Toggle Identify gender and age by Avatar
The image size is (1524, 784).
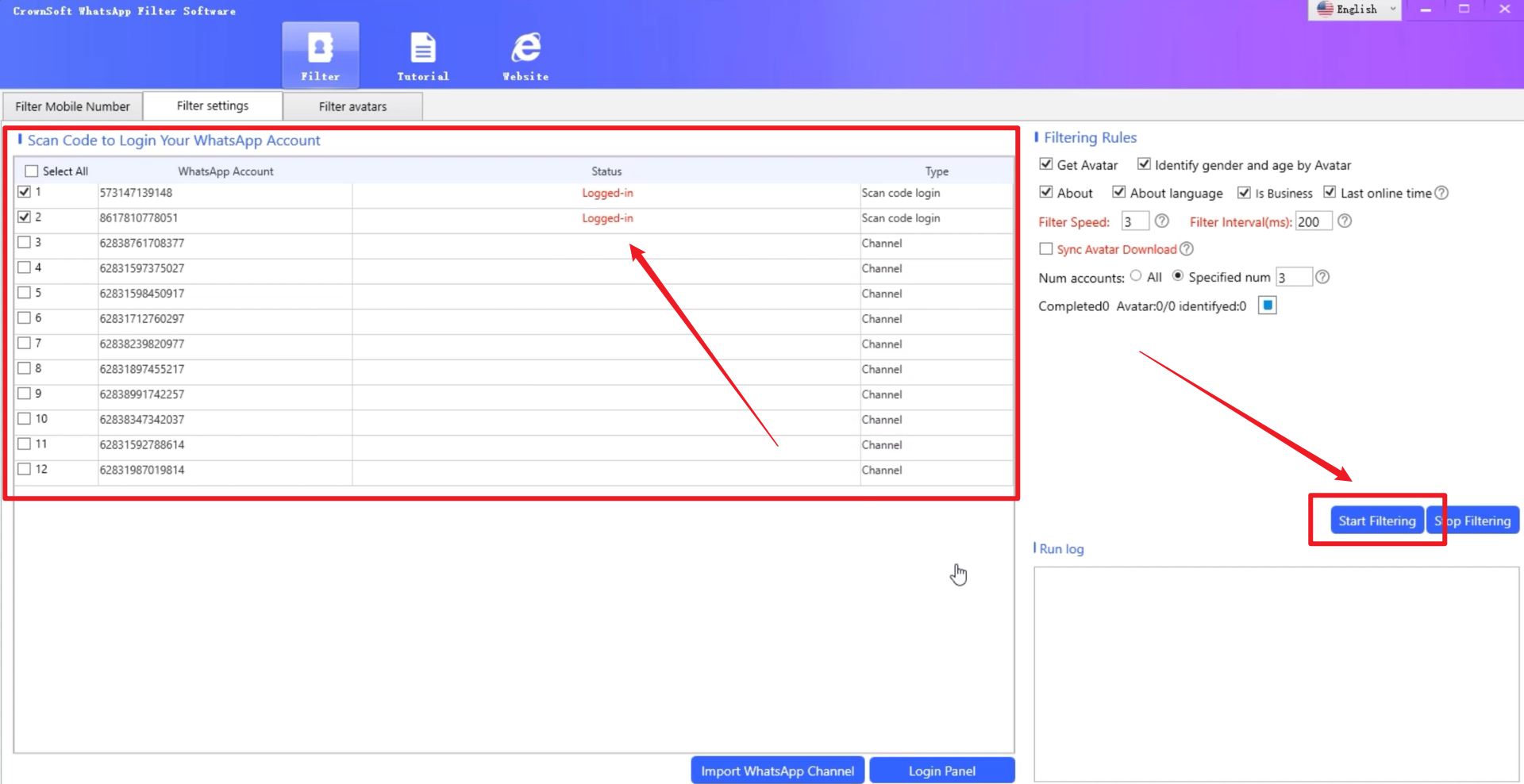1144,164
